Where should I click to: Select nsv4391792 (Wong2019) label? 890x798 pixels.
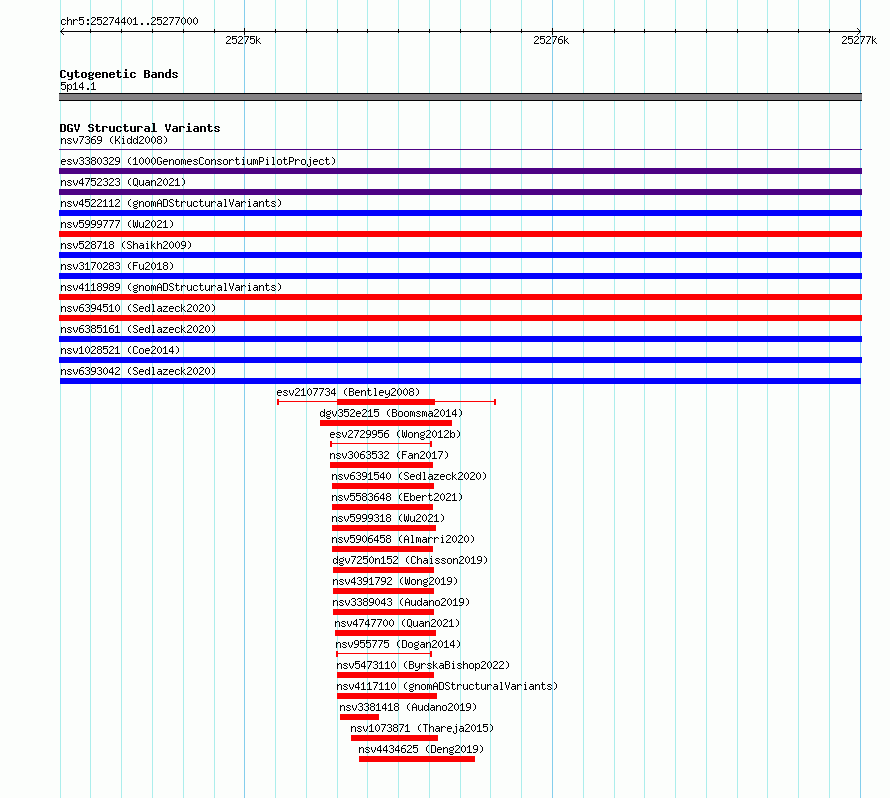395,581
